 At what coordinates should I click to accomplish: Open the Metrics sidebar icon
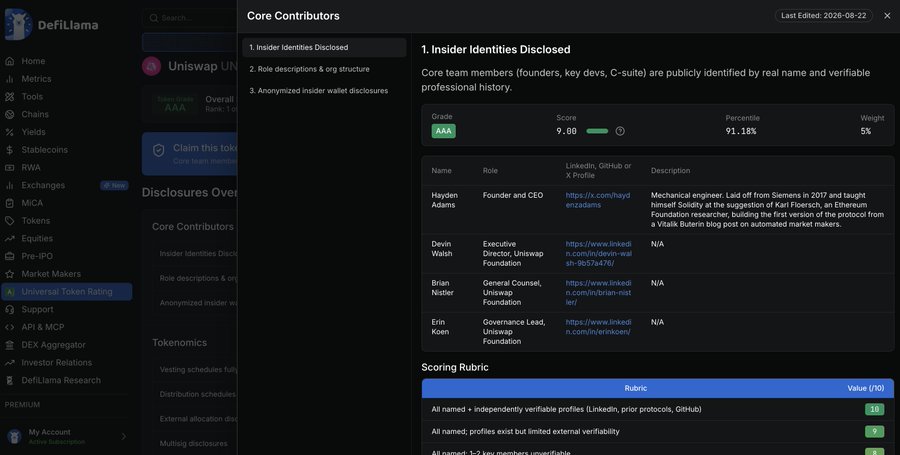pos(10,79)
